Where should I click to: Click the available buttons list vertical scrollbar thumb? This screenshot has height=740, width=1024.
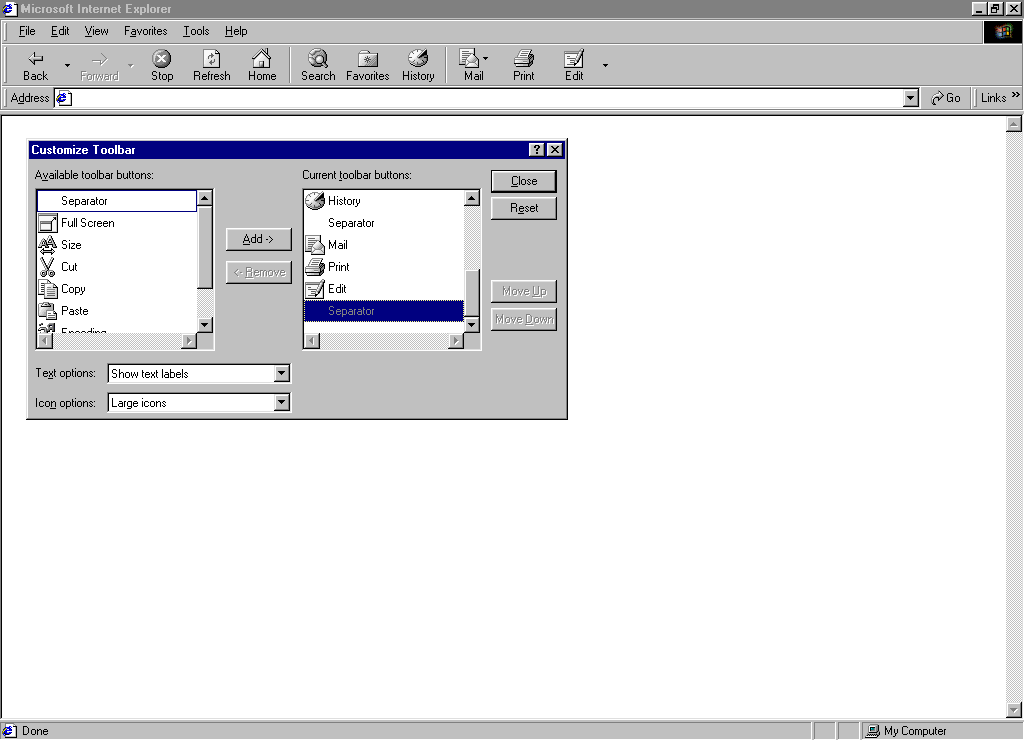click(204, 247)
